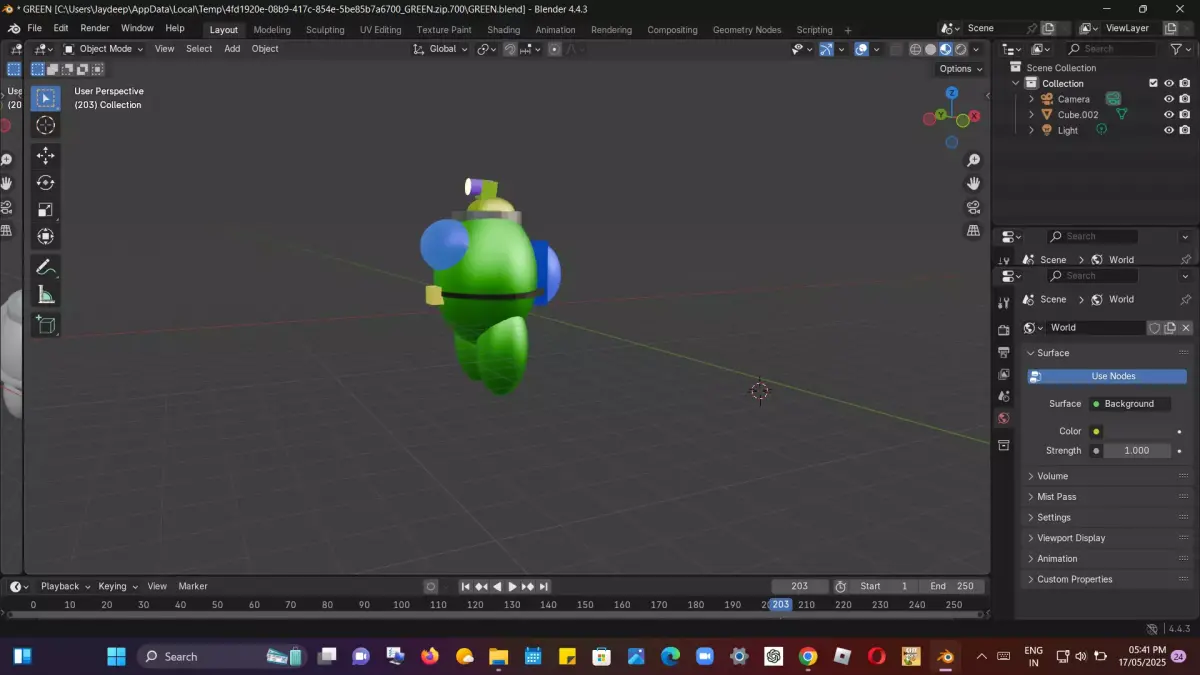Toggle snapping magnet in header
This screenshot has width=1200, height=675.
pyautogui.click(x=510, y=49)
